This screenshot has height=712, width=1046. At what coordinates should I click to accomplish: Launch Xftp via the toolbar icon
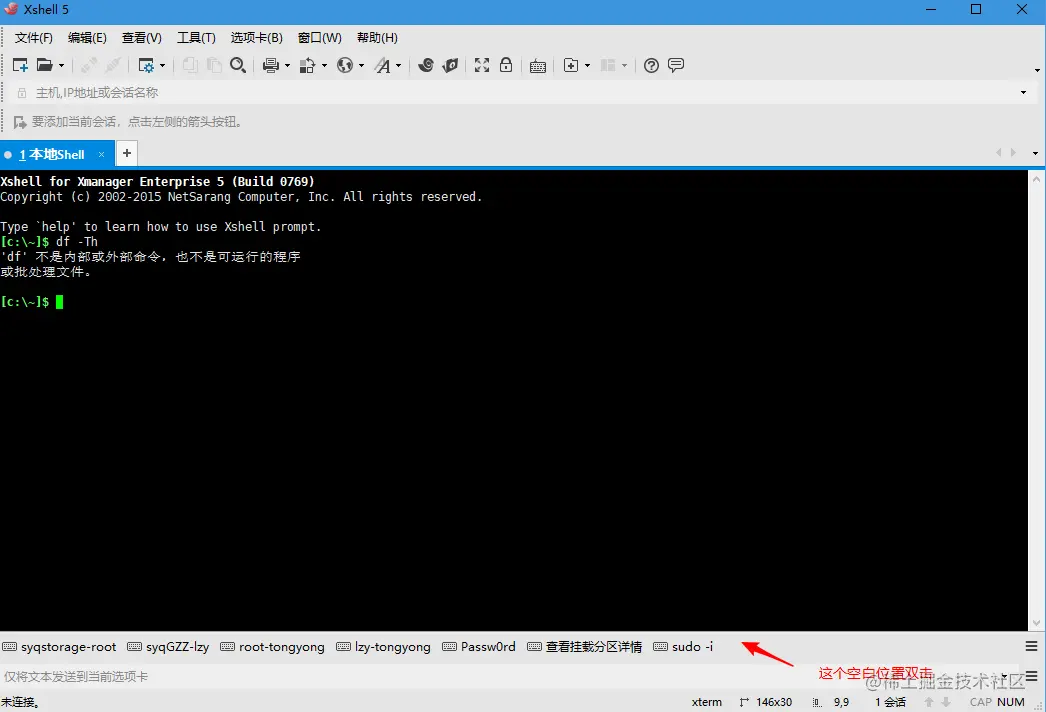pos(426,65)
